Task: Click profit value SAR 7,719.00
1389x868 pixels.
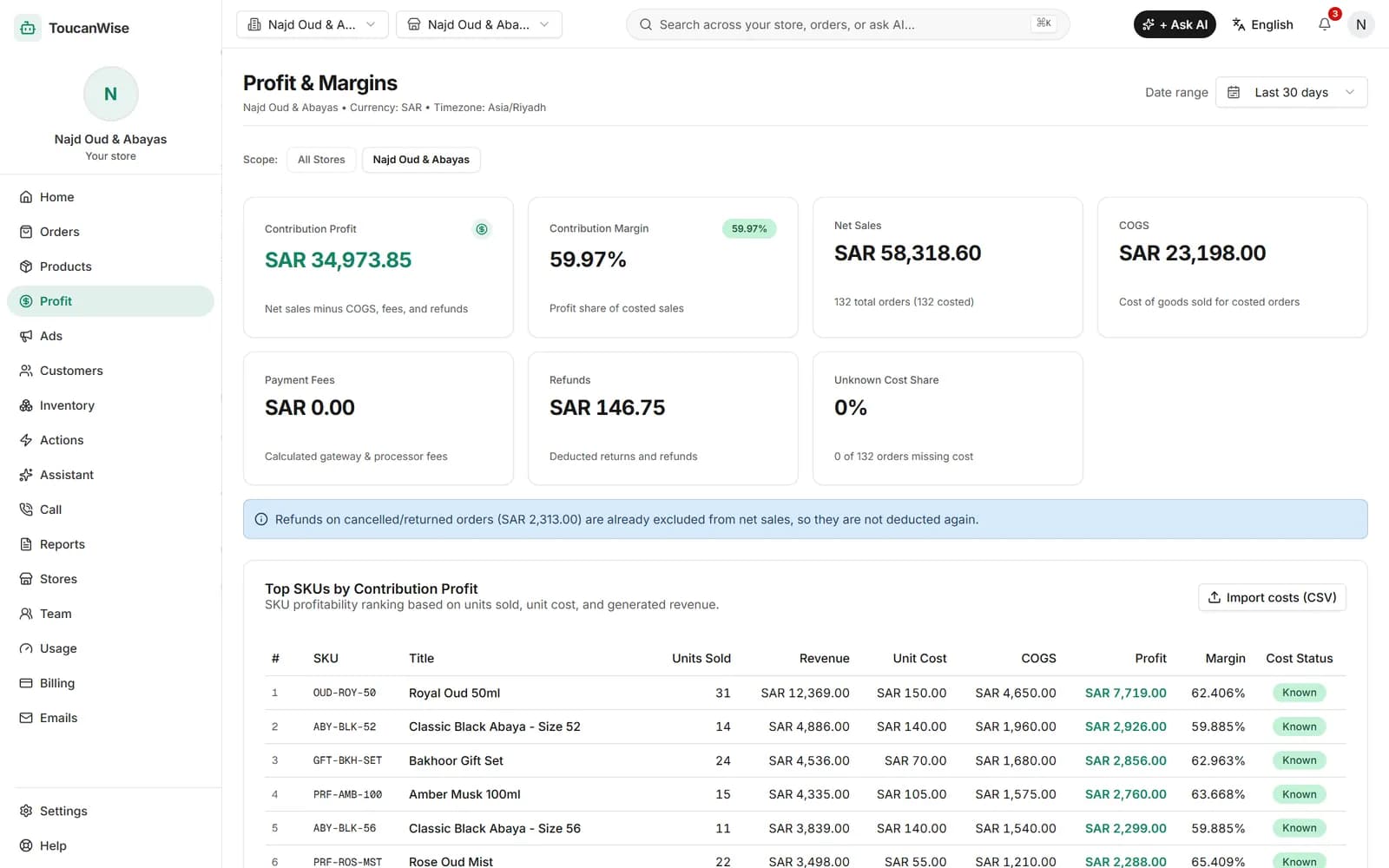Action: pos(1126,693)
